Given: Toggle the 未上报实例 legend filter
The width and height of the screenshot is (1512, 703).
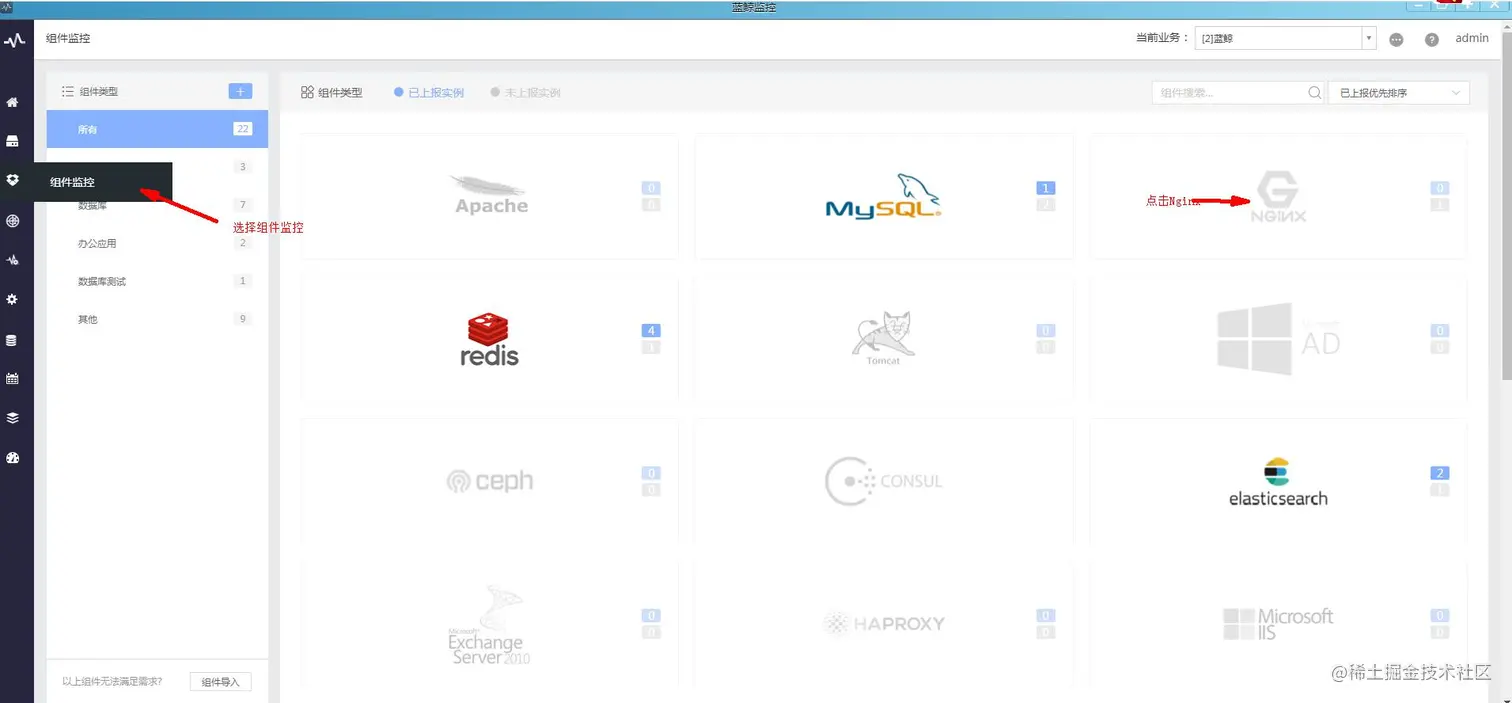Looking at the screenshot, I should point(525,92).
